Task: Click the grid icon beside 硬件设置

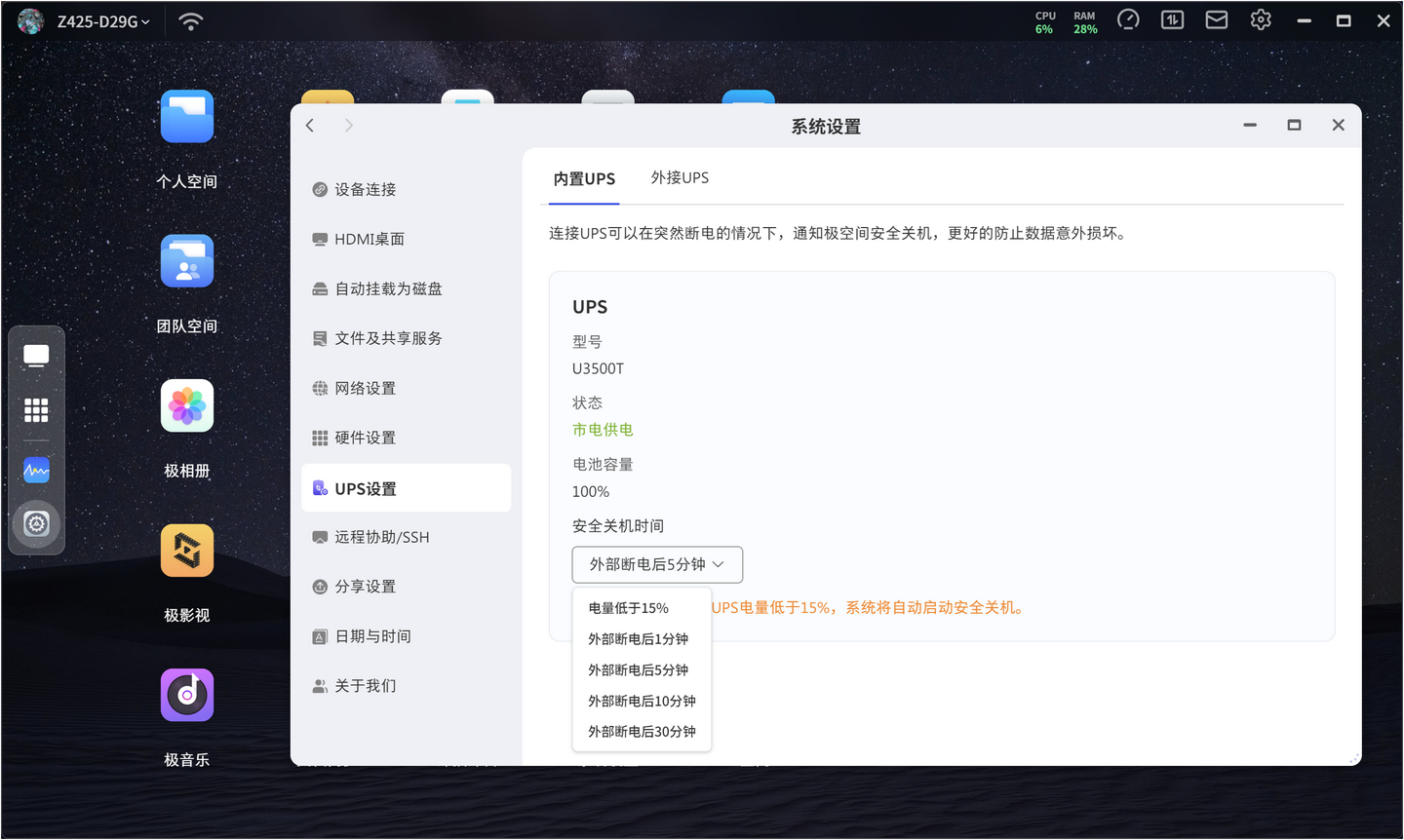Action: (320, 438)
